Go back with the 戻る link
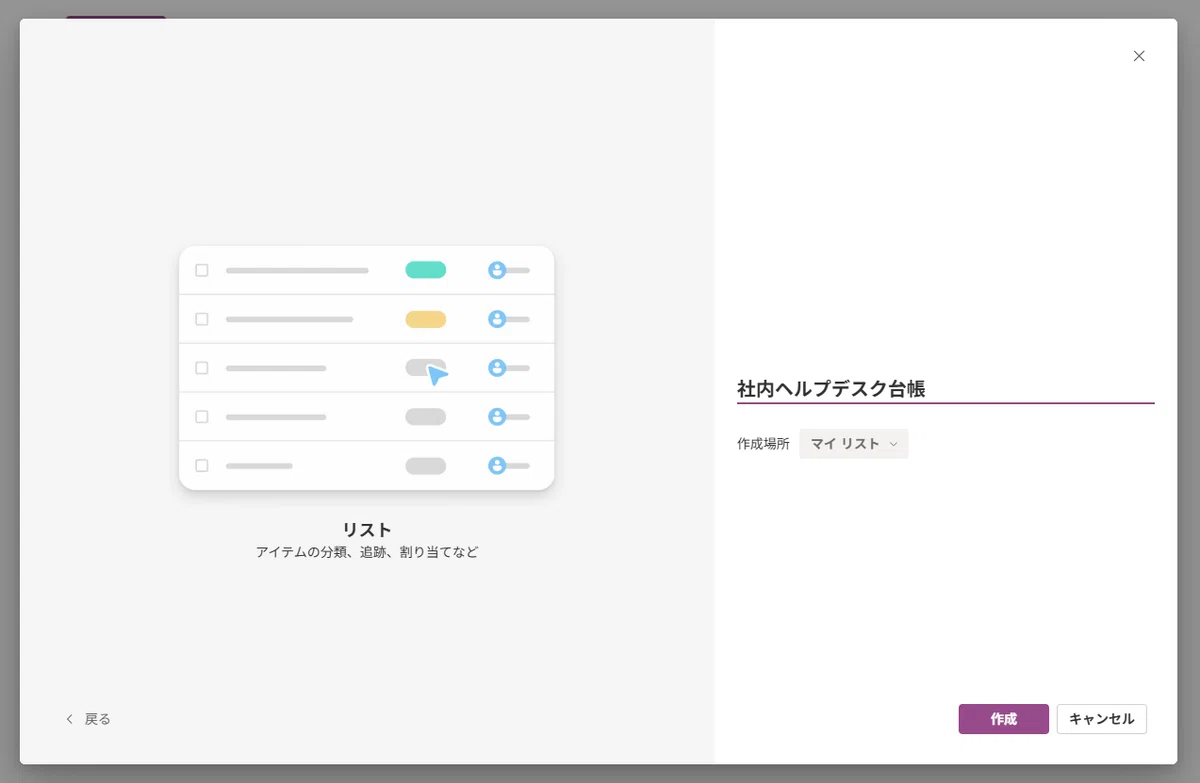Viewport: 1200px width, 783px height. click(x=88, y=719)
